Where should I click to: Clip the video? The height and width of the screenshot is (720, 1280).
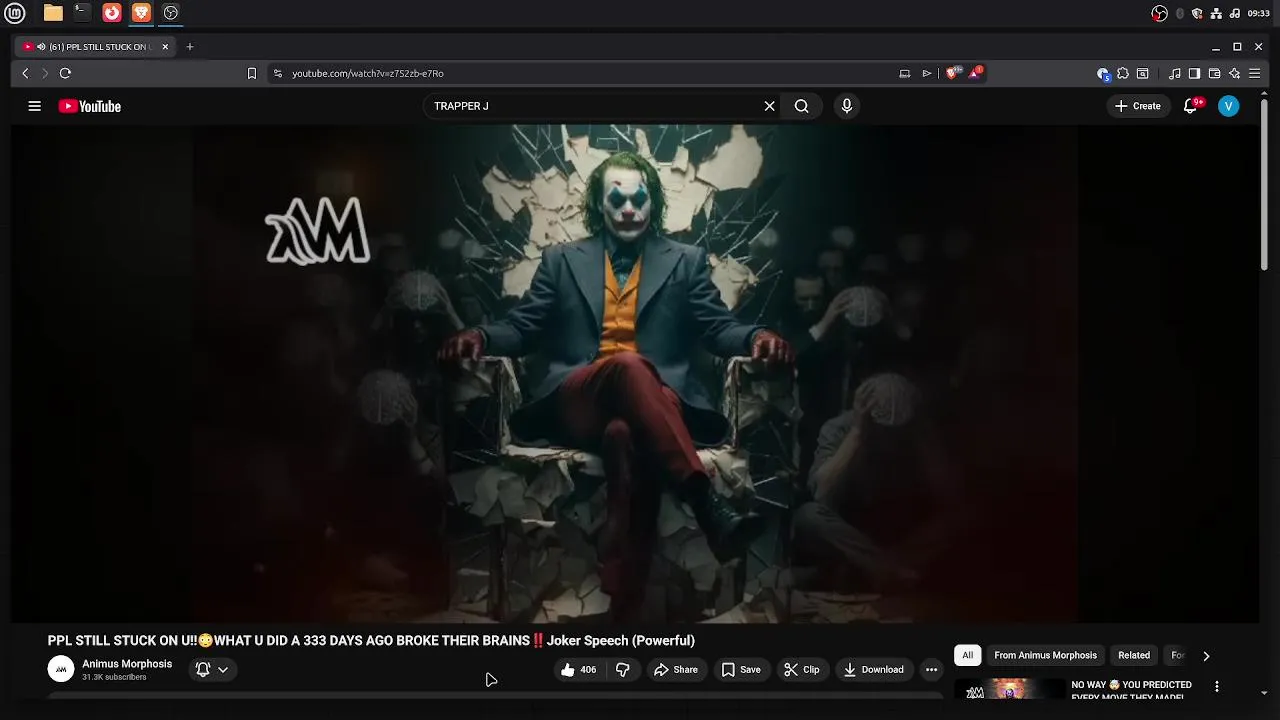tap(802, 670)
